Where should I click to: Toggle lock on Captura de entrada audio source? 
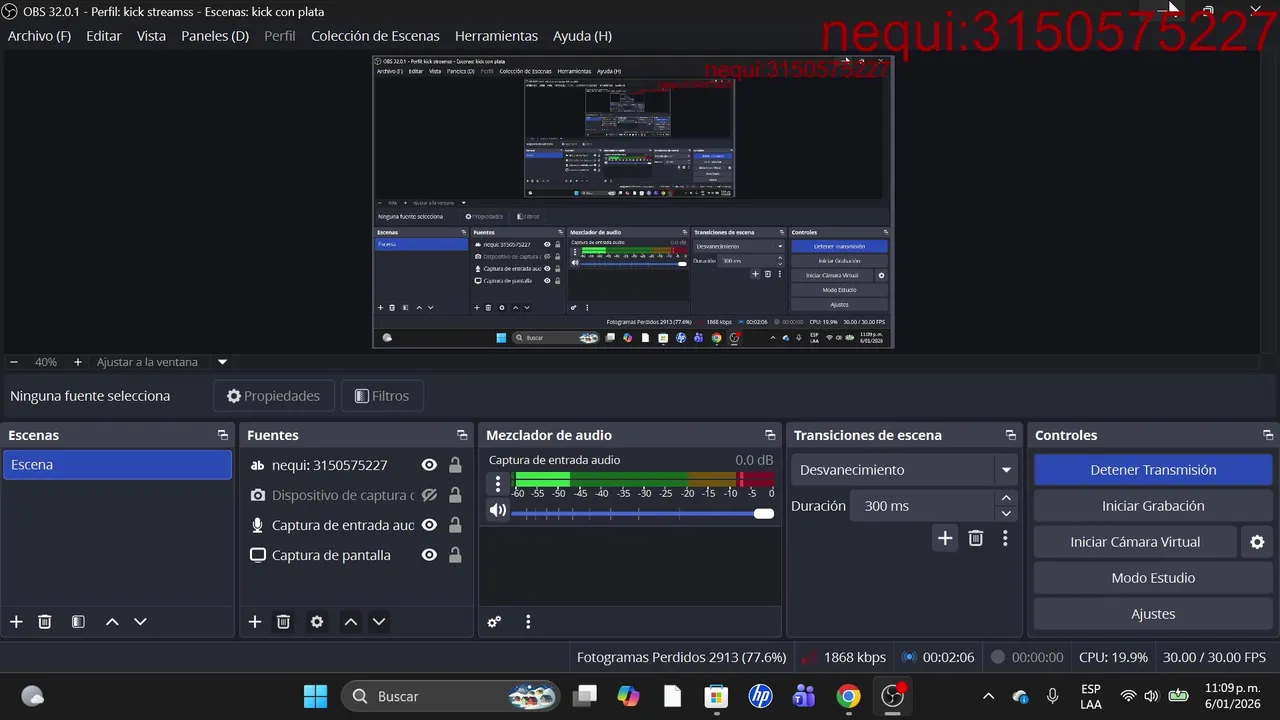coord(455,525)
